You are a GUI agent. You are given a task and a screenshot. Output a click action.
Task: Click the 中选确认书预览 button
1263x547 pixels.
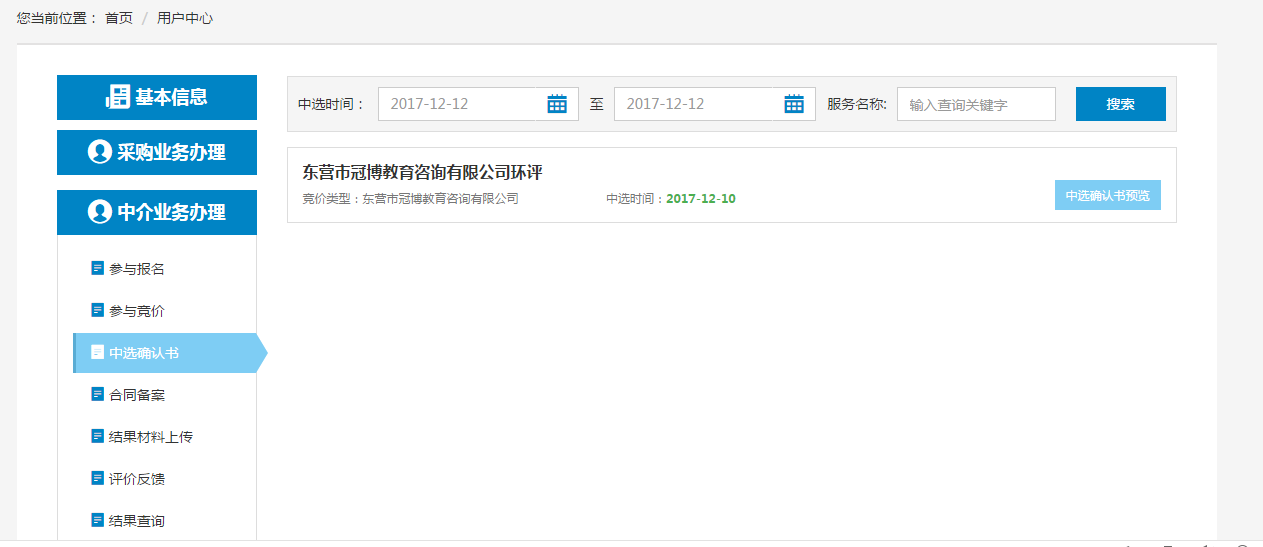1107,196
